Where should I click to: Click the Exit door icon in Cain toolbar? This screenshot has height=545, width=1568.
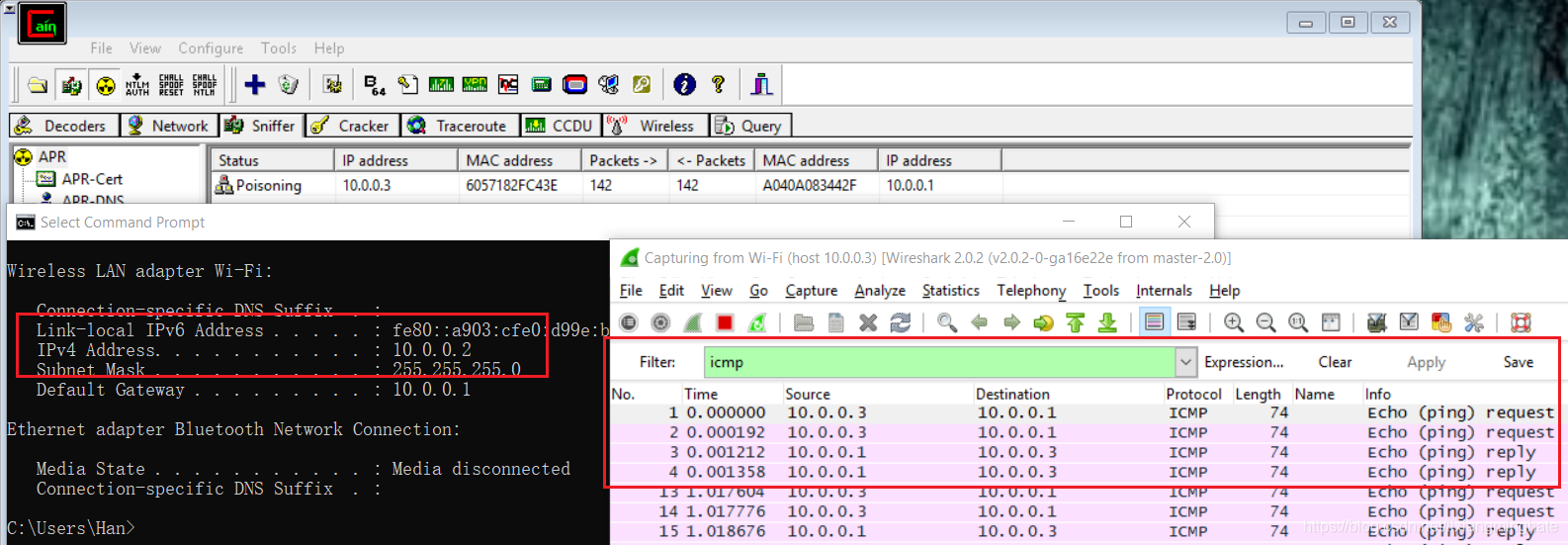761,85
